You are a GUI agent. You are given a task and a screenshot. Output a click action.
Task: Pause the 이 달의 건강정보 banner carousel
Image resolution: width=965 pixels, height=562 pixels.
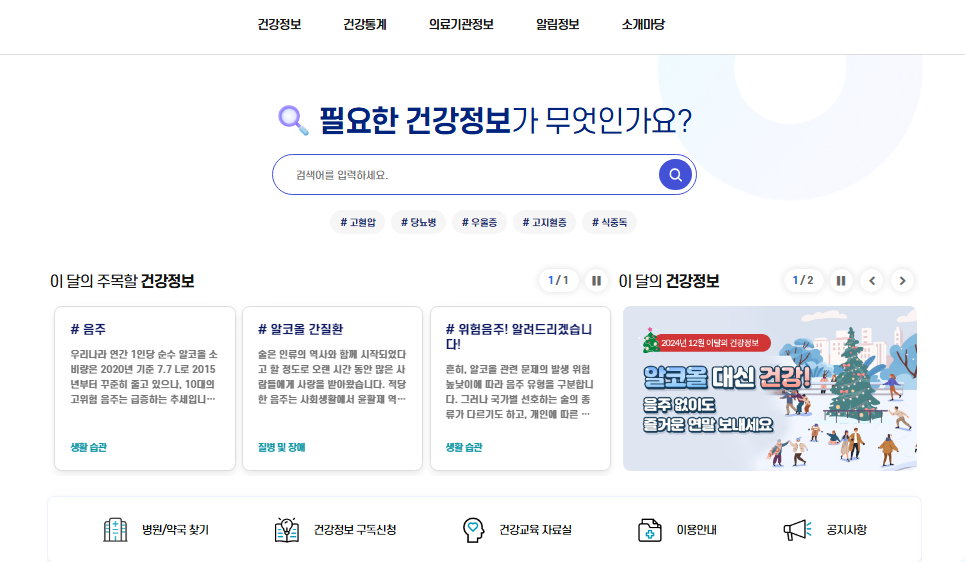[841, 281]
